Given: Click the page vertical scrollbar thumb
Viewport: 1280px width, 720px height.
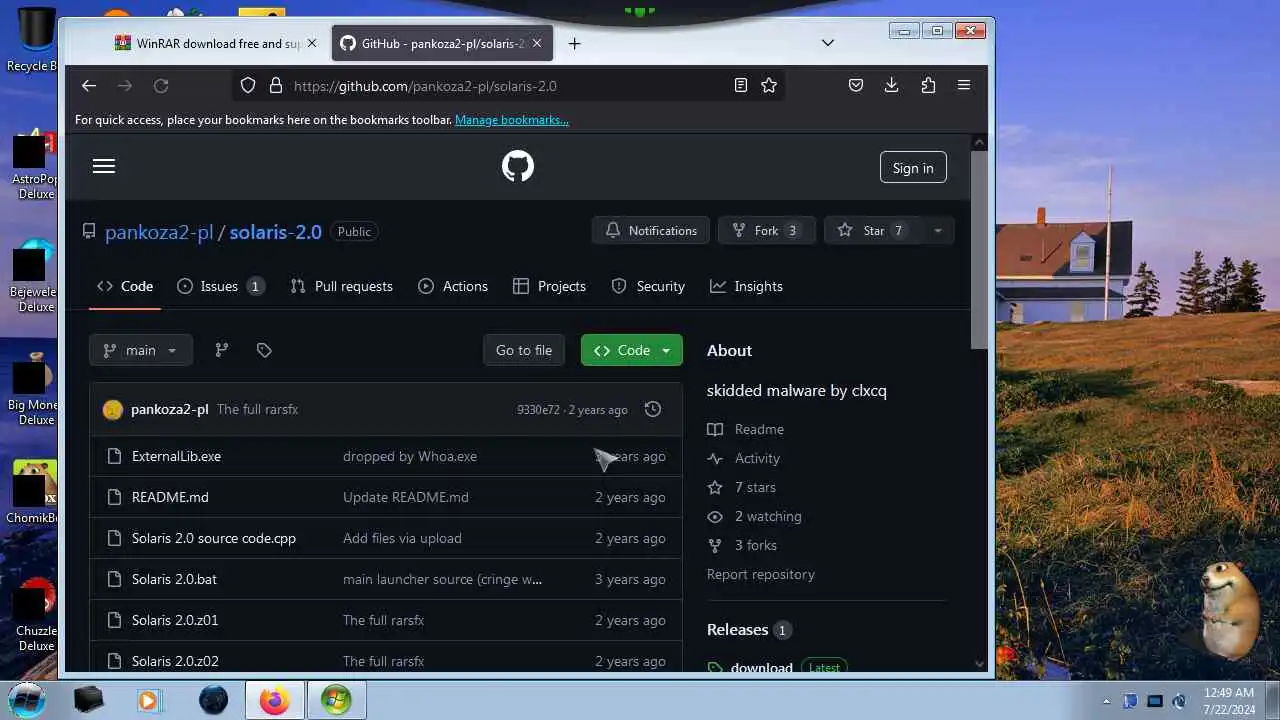Looking at the screenshot, I should (979, 250).
